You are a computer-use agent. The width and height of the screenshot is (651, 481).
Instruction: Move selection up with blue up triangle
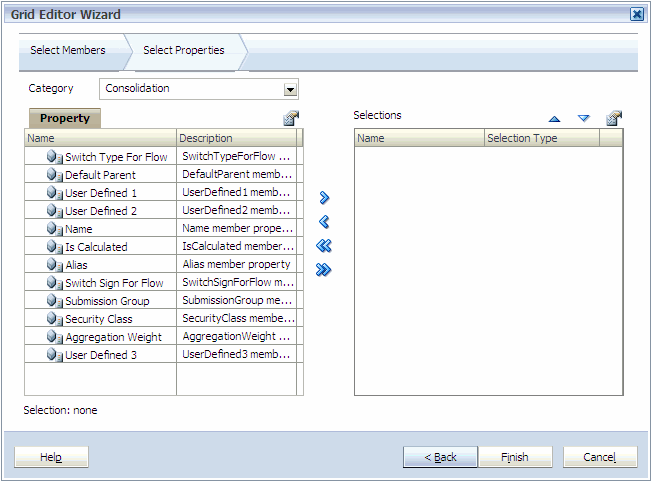pyautogui.click(x=554, y=119)
